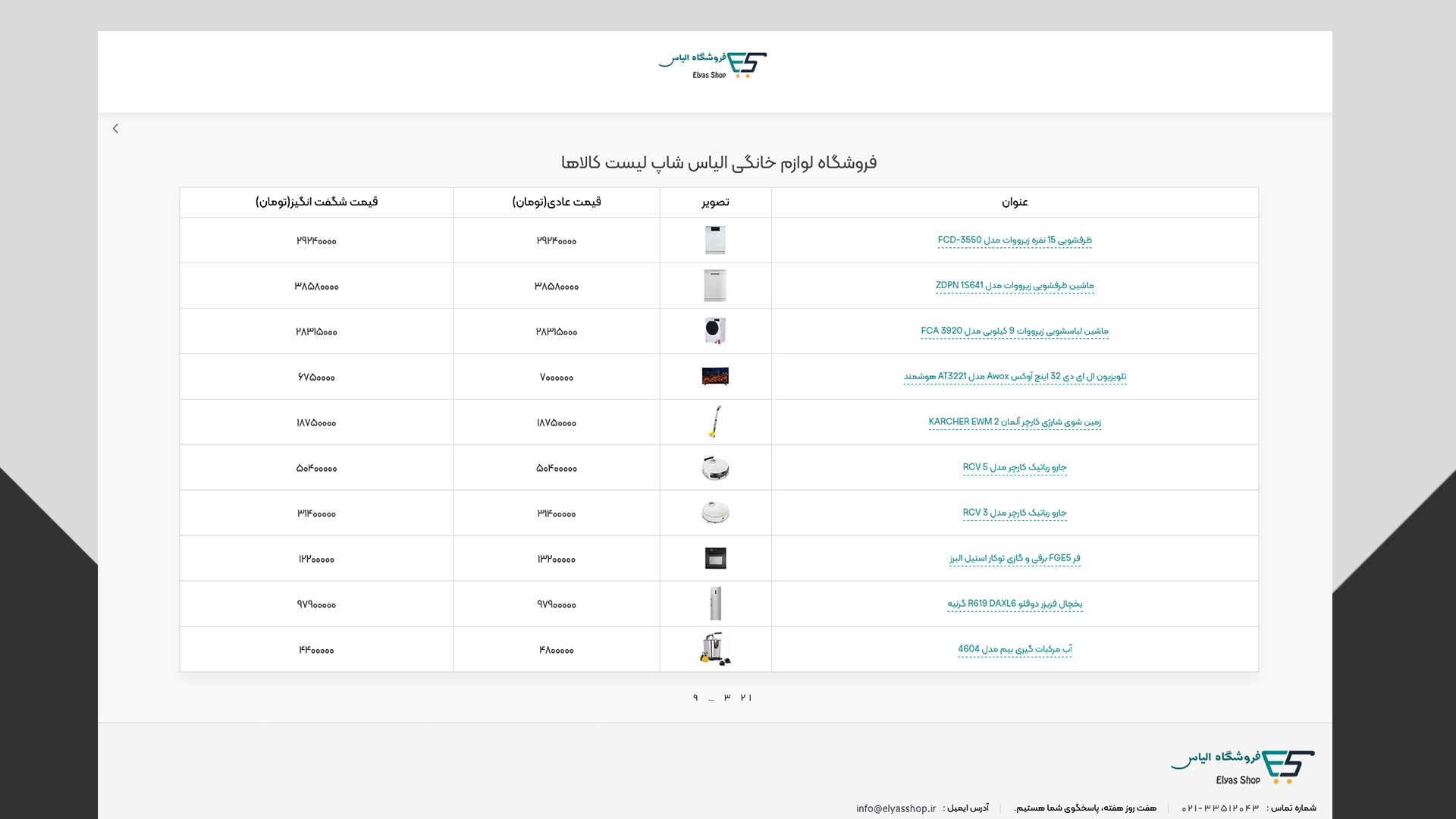Click the Awox TV thumbnail
This screenshot has width=1456, height=819.
coord(714,376)
